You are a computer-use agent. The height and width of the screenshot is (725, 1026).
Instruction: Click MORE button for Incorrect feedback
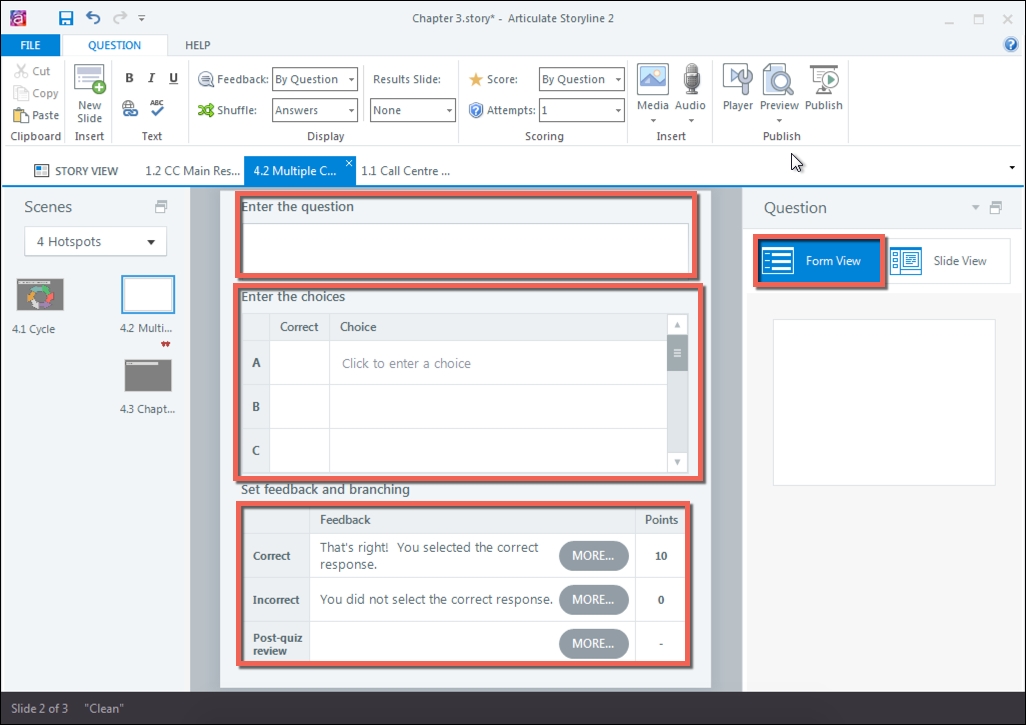click(x=593, y=599)
